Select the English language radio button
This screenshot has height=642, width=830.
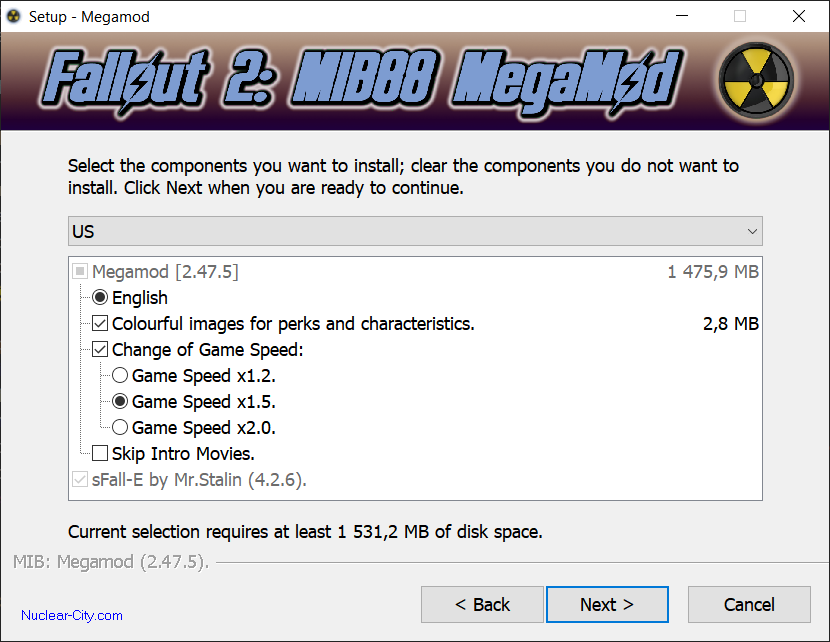click(100, 297)
